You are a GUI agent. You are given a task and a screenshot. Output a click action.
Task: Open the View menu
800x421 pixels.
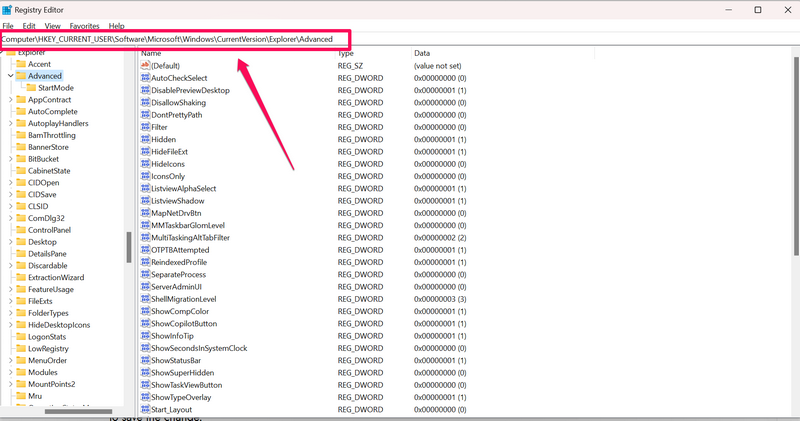(x=52, y=25)
